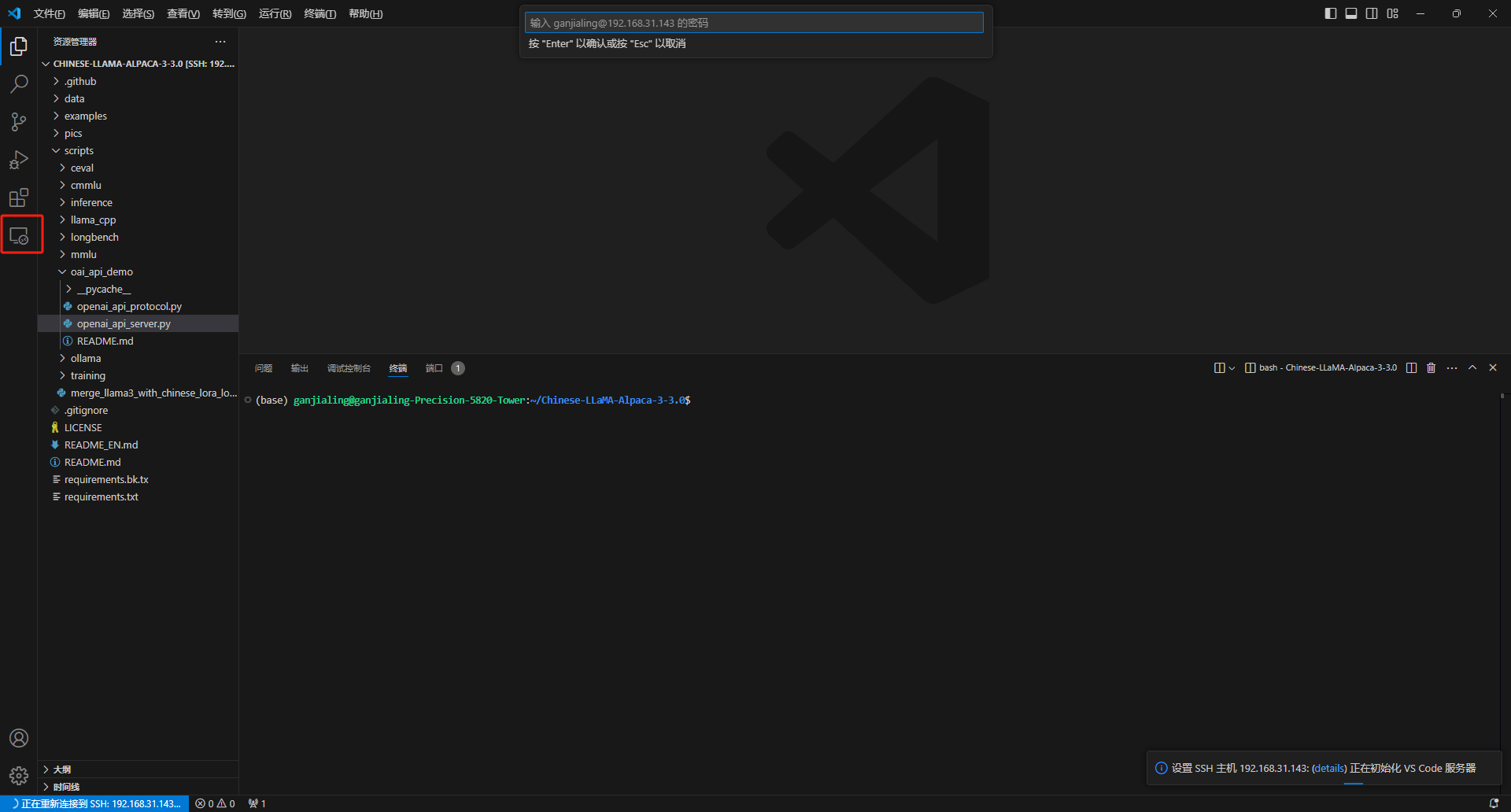The width and height of the screenshot is (1511, 812).
Task: Open openai_api_protocol.py file
Action: click(x=138, y=306)
